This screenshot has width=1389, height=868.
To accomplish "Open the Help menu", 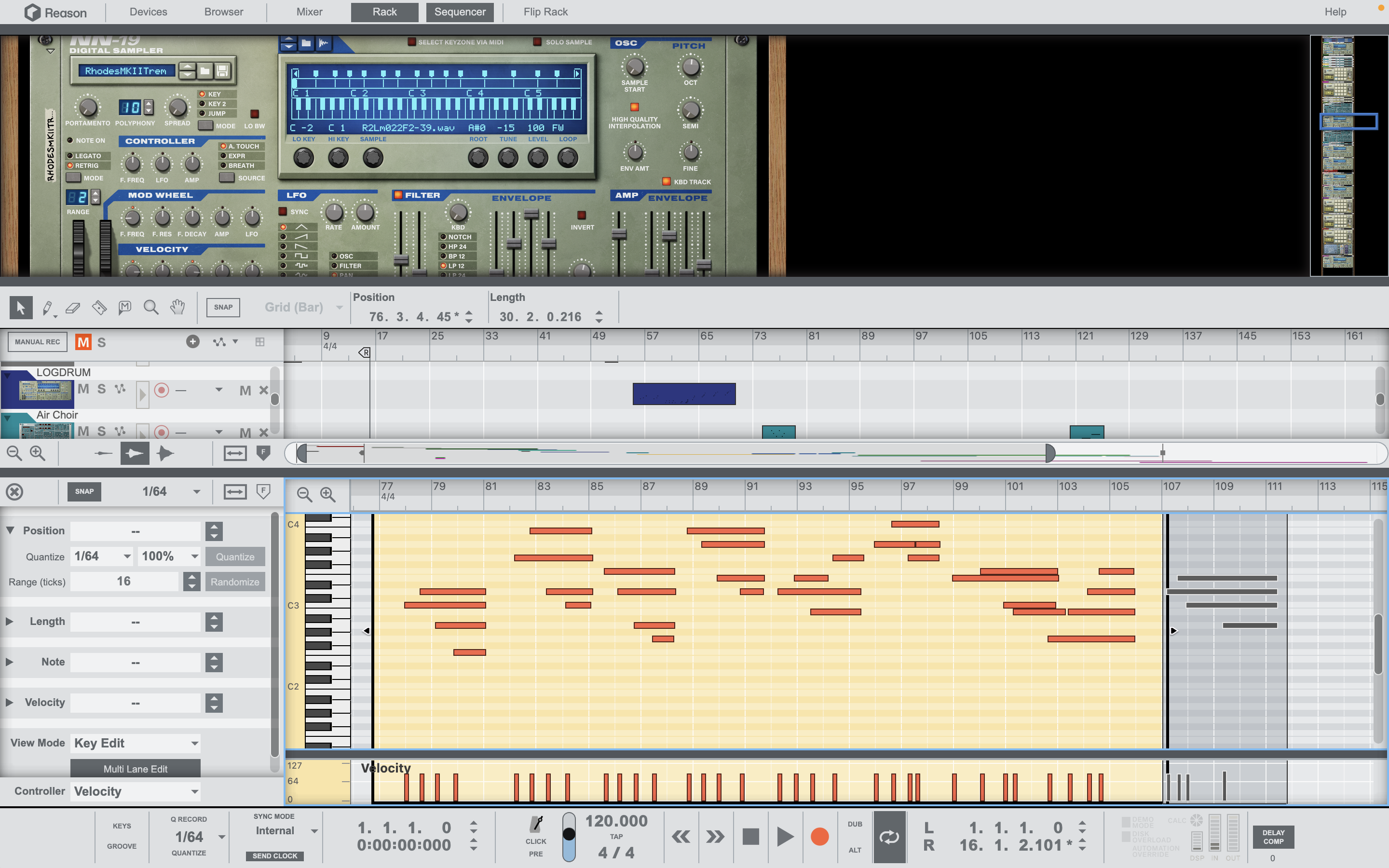I will coord(1335,12).
